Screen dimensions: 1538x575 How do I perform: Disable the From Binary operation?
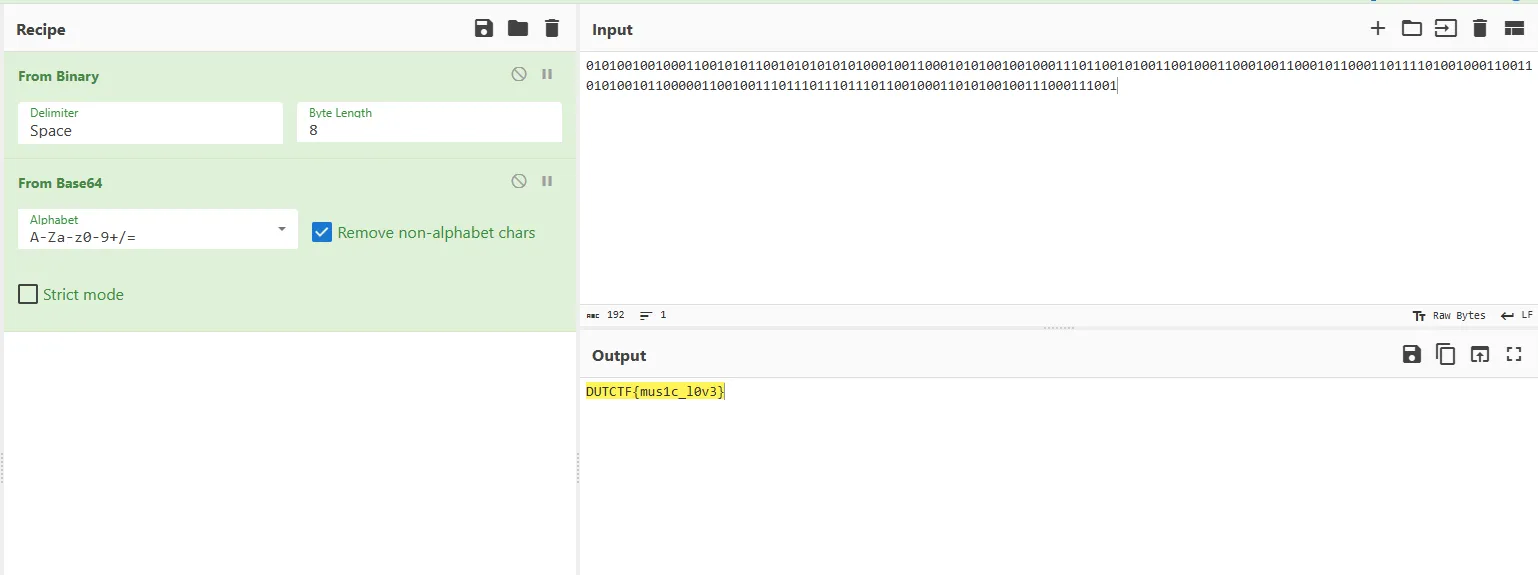point(519,75)
